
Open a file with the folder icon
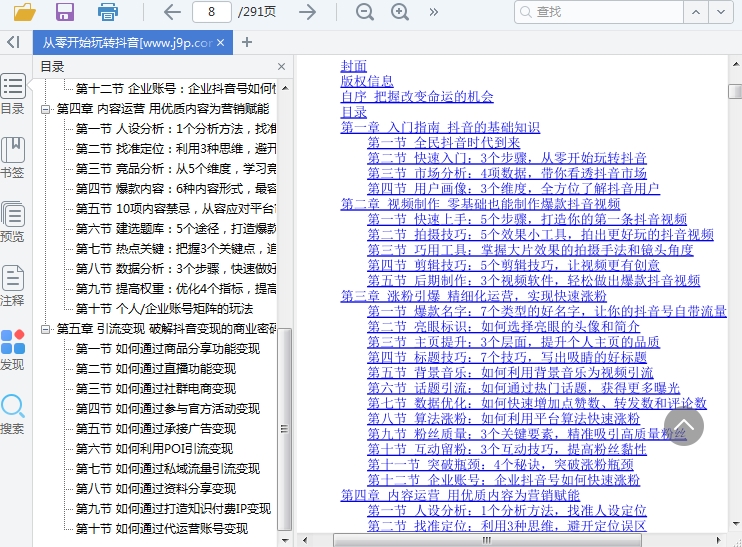[x=24, y=12]
